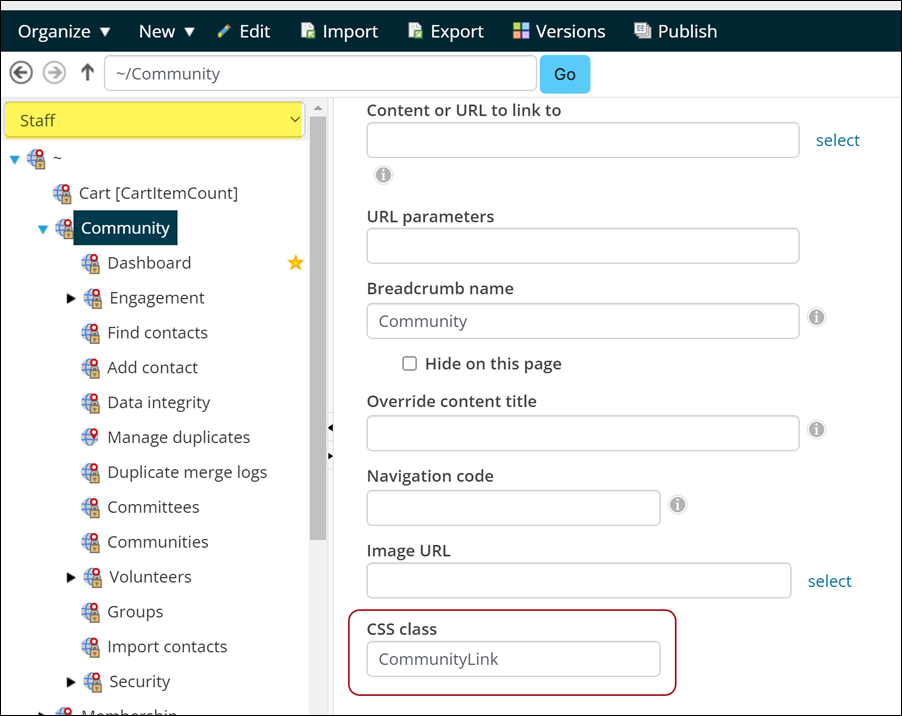Select Manage duplicates in the tree
902x716 pixels.
[179, 438]
